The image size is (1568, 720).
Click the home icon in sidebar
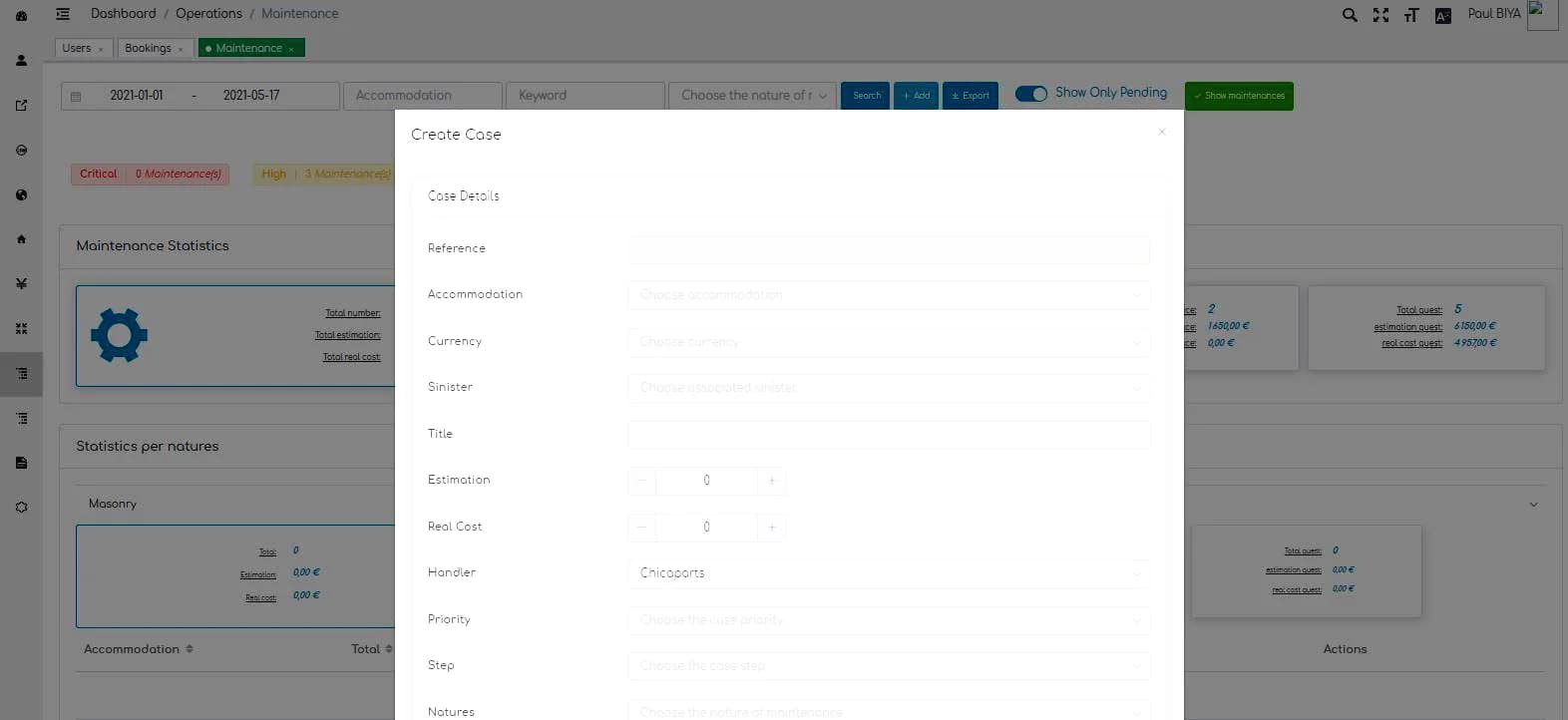[x=21, y=239]
